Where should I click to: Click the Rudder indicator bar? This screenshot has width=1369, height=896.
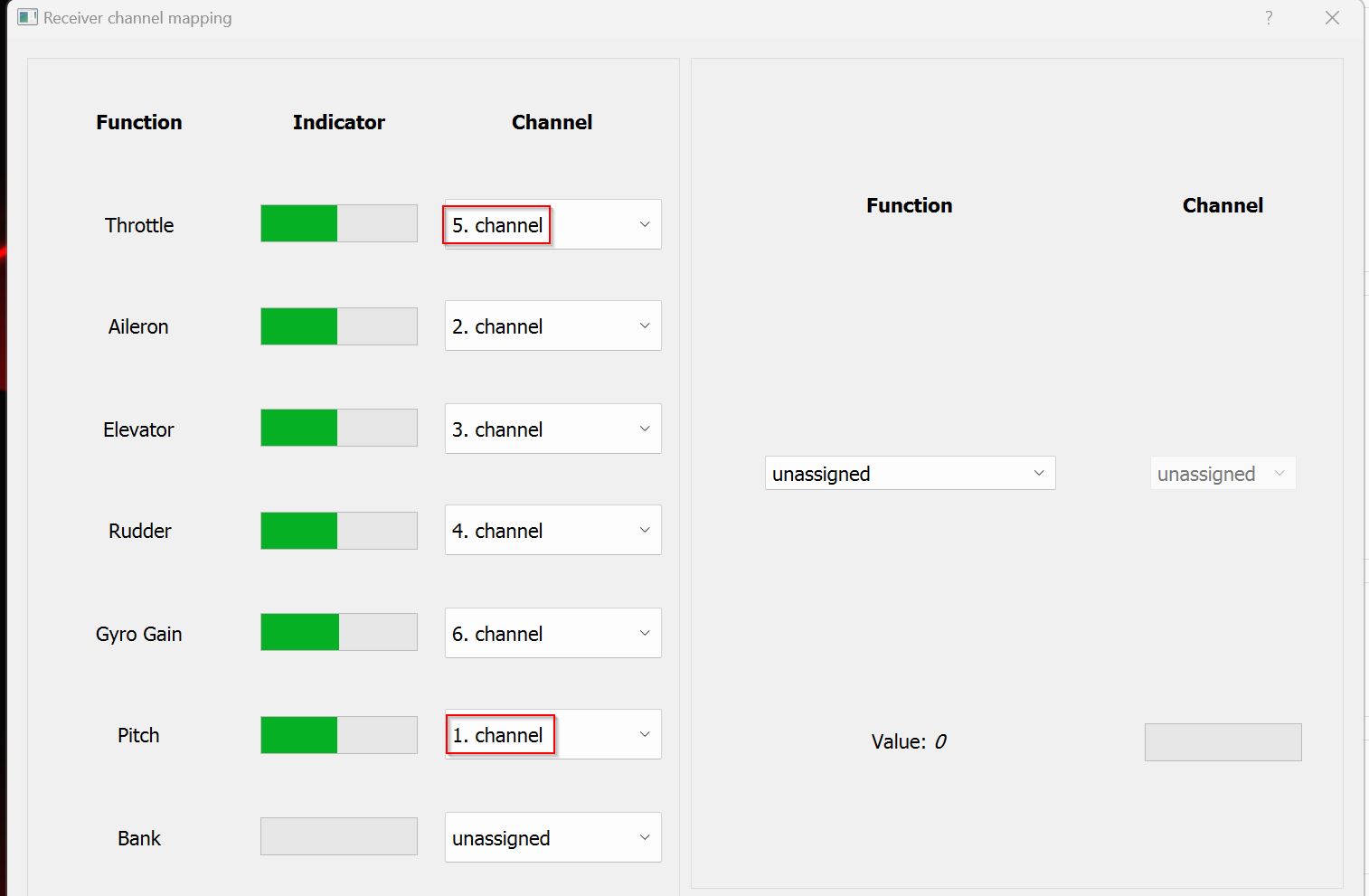tap(339, 530)
